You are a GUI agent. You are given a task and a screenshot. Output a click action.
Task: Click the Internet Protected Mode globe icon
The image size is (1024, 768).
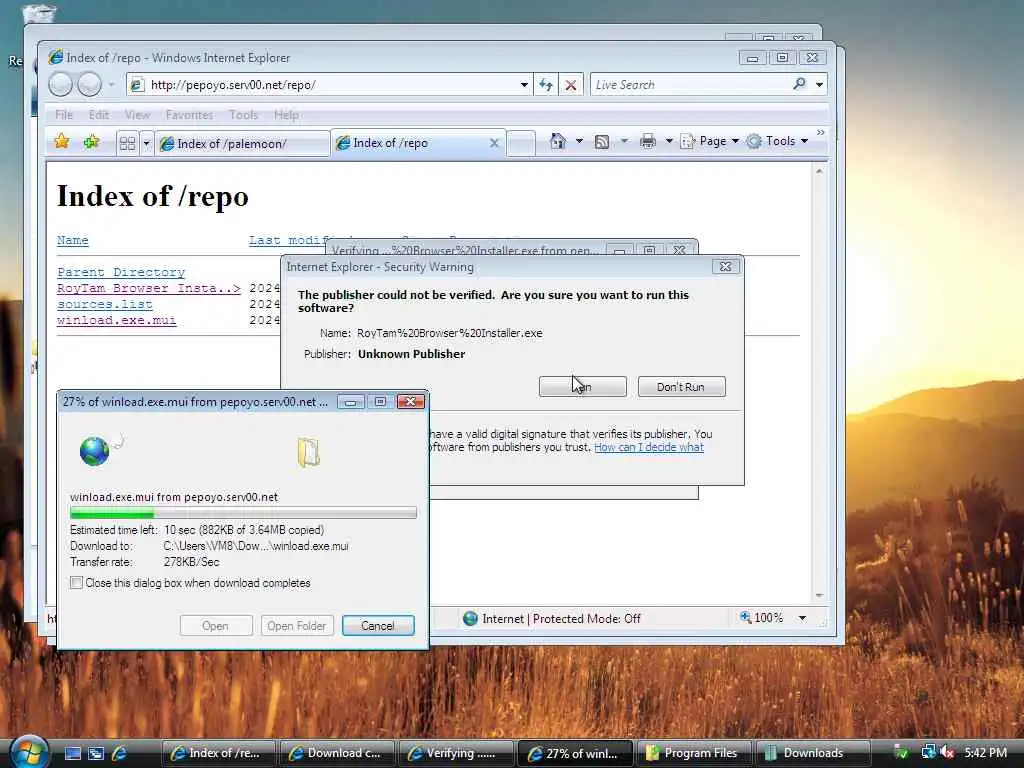point(470,618)
